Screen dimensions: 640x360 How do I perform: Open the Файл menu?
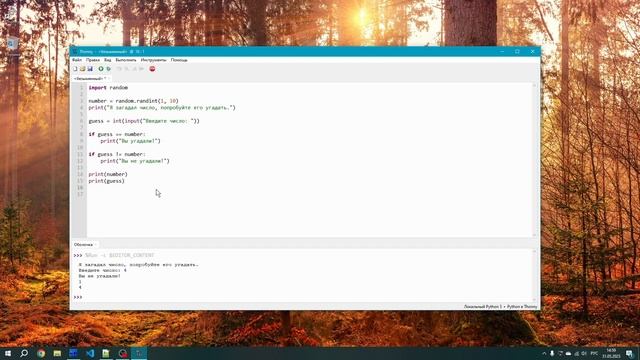[77, 60]
